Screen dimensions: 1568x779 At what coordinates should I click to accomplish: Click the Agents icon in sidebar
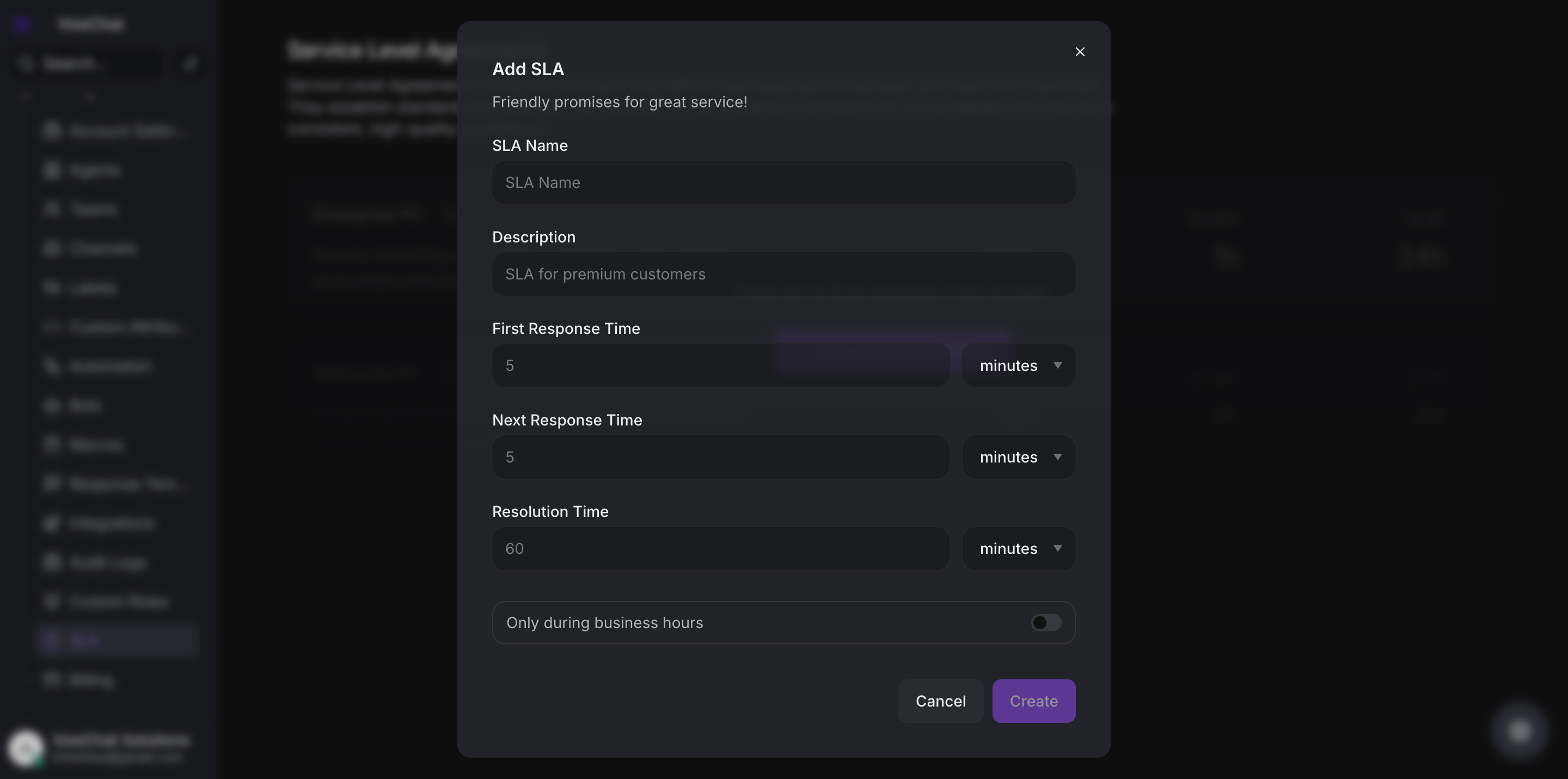pos(52,170)
